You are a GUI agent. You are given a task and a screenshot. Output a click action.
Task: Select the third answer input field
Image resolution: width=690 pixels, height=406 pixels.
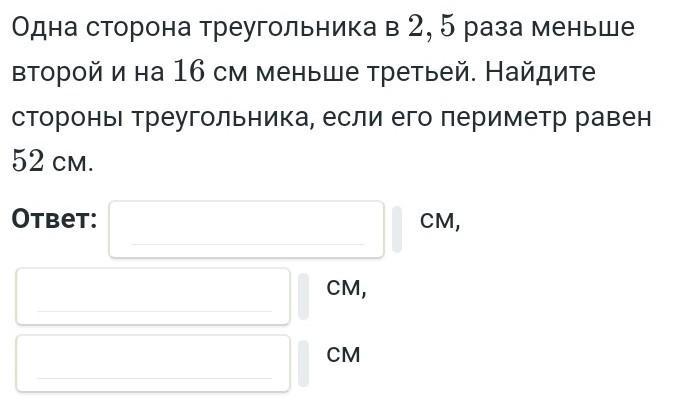(x=153, y=363)
